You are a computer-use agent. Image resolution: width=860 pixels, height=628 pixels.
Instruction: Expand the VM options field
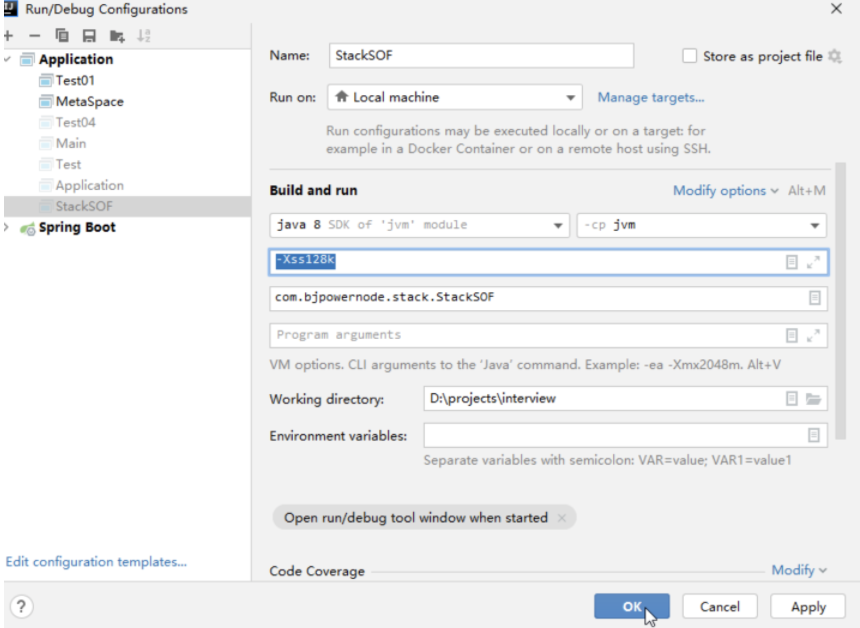(x=813, y=262)
